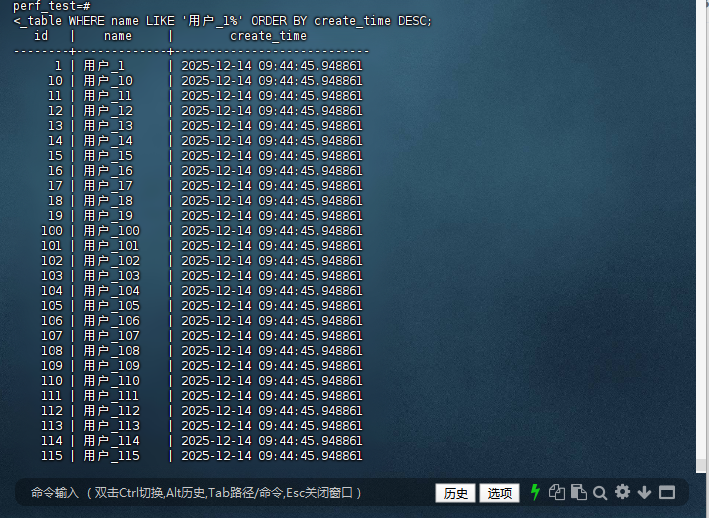Select name cell 用户_103
Screen dimensions: 709x518
(111, 276)
